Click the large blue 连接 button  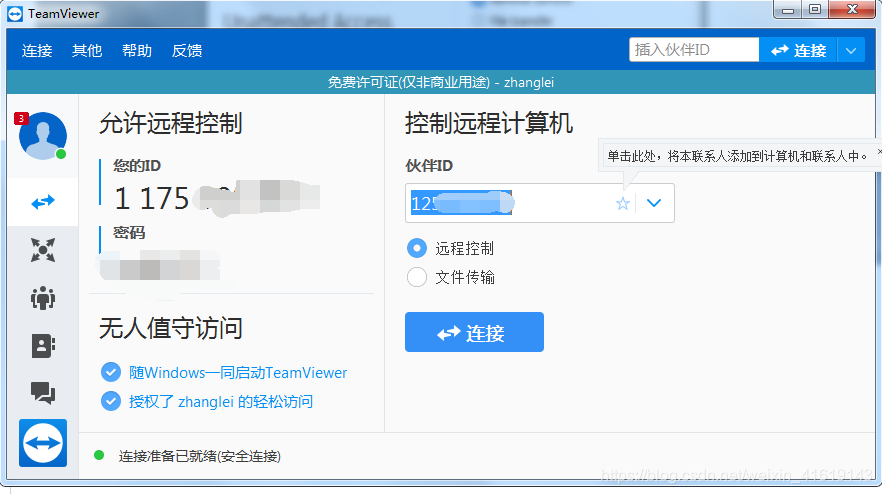click(474, 332)
